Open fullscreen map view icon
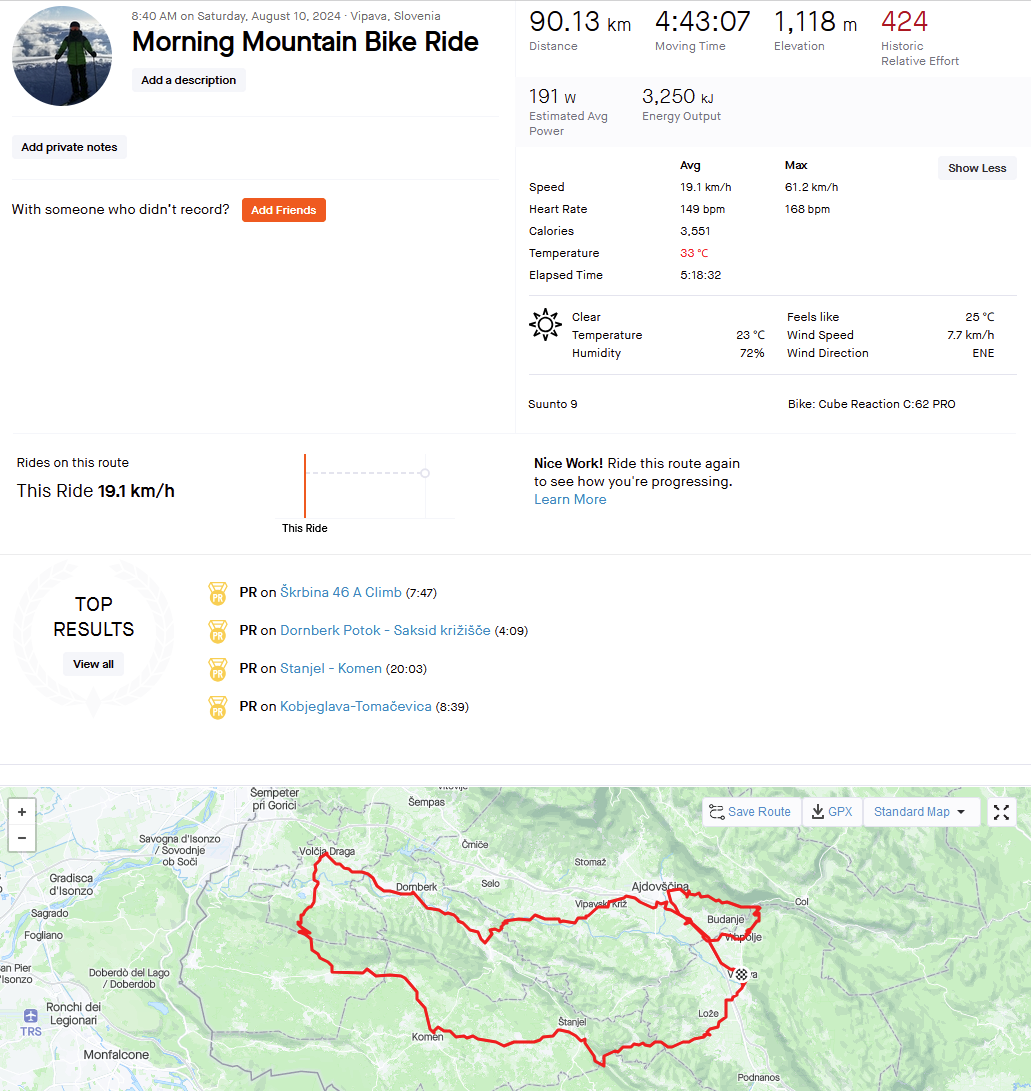The height and width of the screenshot is (1091, 1031). click(x=1001, y=812)
